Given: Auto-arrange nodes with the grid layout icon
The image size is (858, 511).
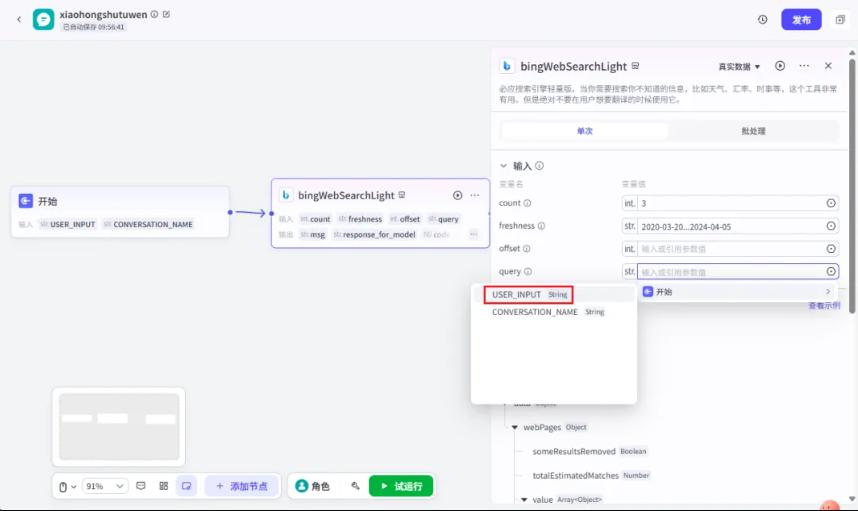Looking at the screenshot, I should 164,486.
